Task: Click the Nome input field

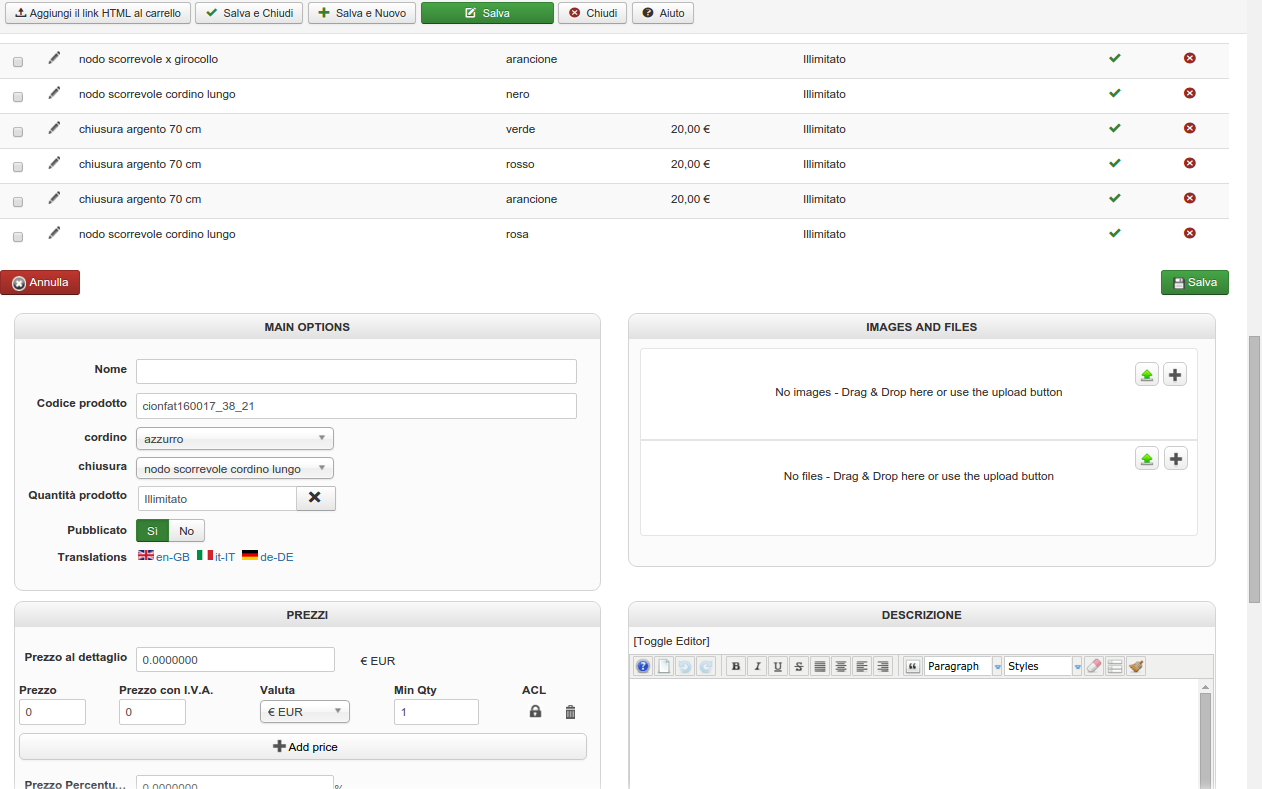Action: point(356,371)
